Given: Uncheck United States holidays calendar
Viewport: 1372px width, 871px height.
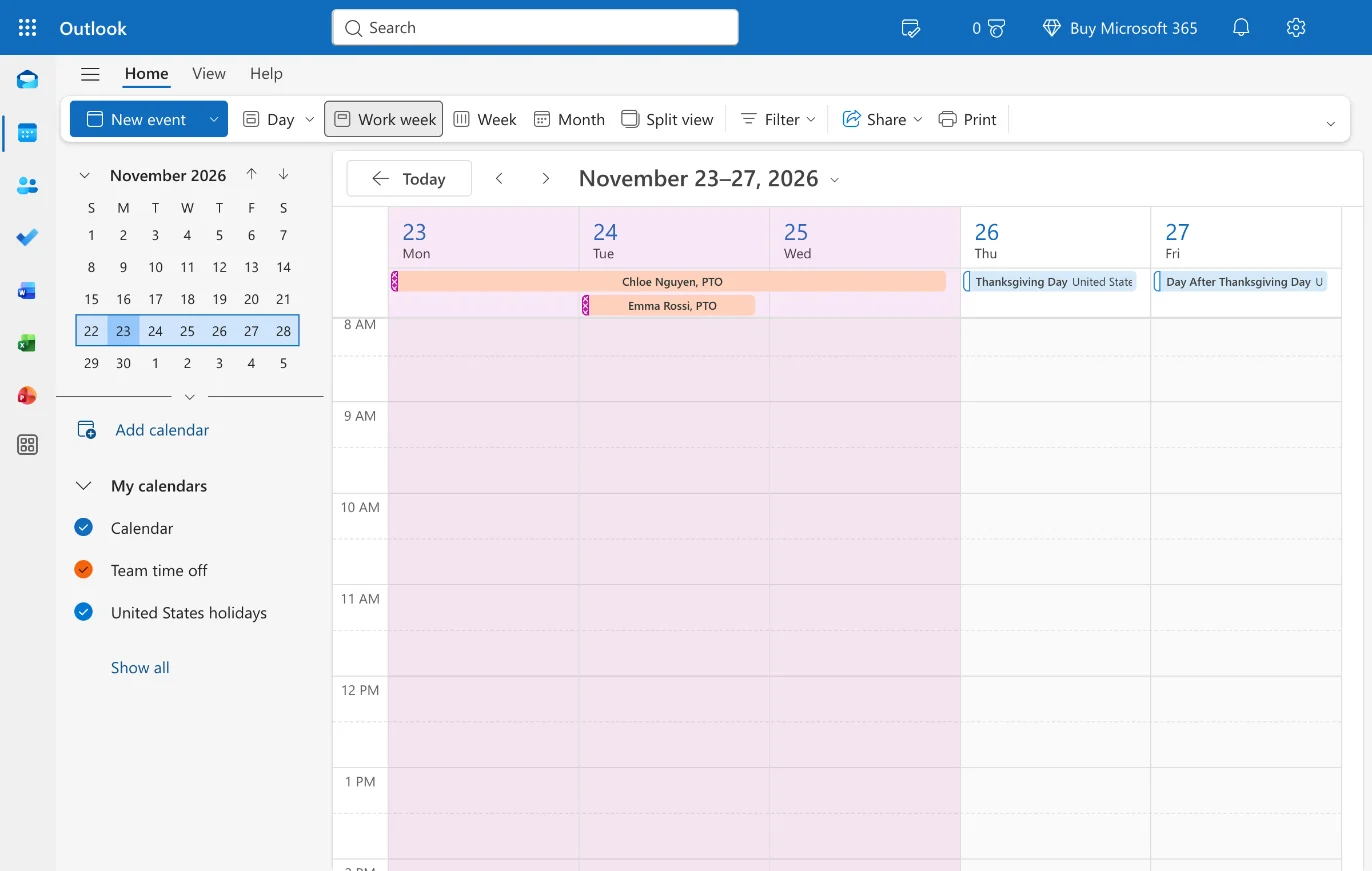Looking at the screenshot, I should pyautogui.click(x=83, y=612).
